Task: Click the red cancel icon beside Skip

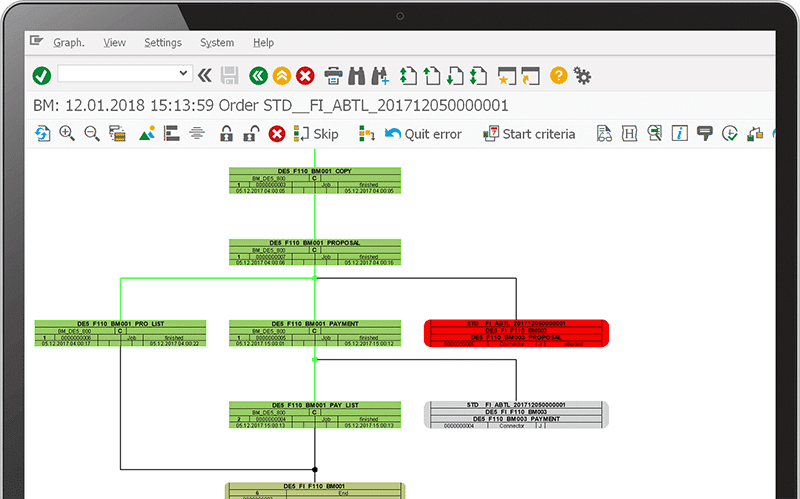Action: (x=277, y=134)
